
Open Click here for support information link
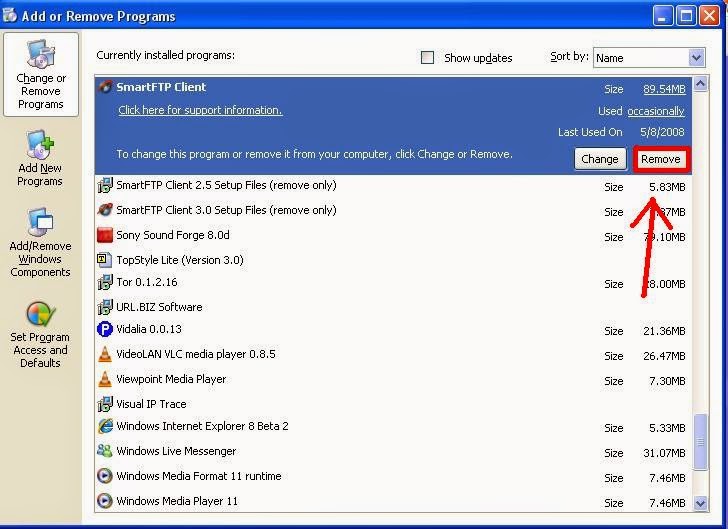200,110
